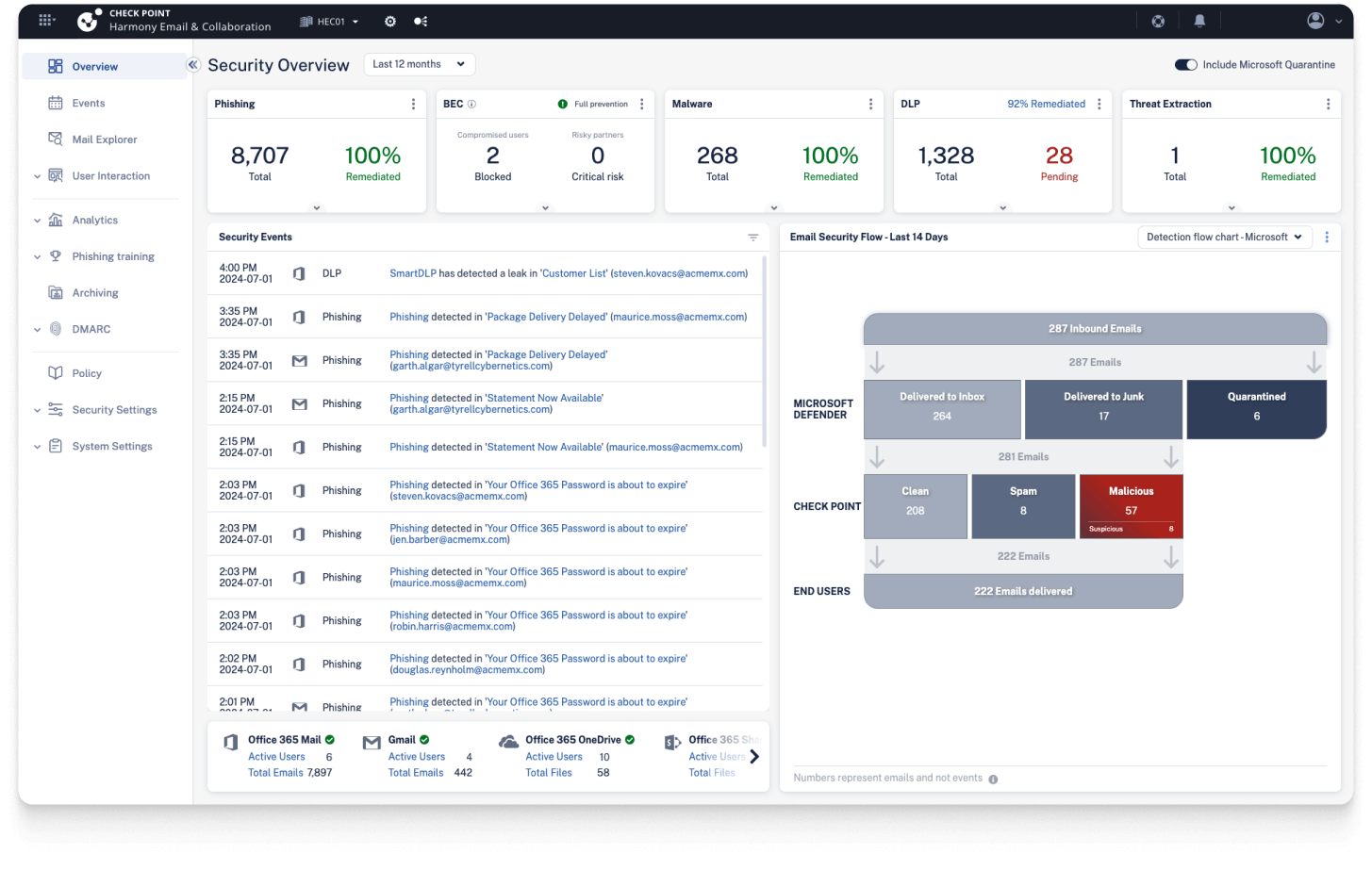Screen dimensions: 1372x870
Task: Click the Delivered to Inbox 264 block
Action: [942, 409]
